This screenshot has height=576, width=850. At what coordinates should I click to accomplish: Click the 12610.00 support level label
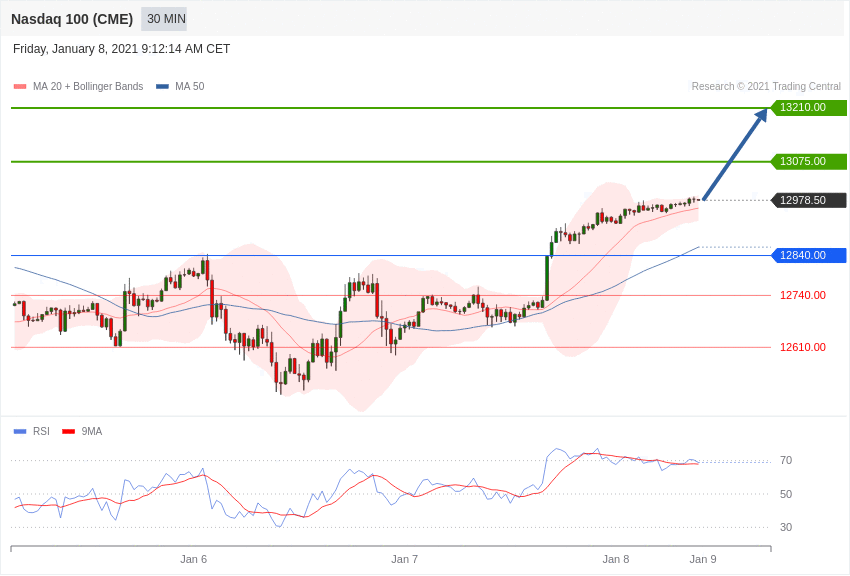click(802, 347)
